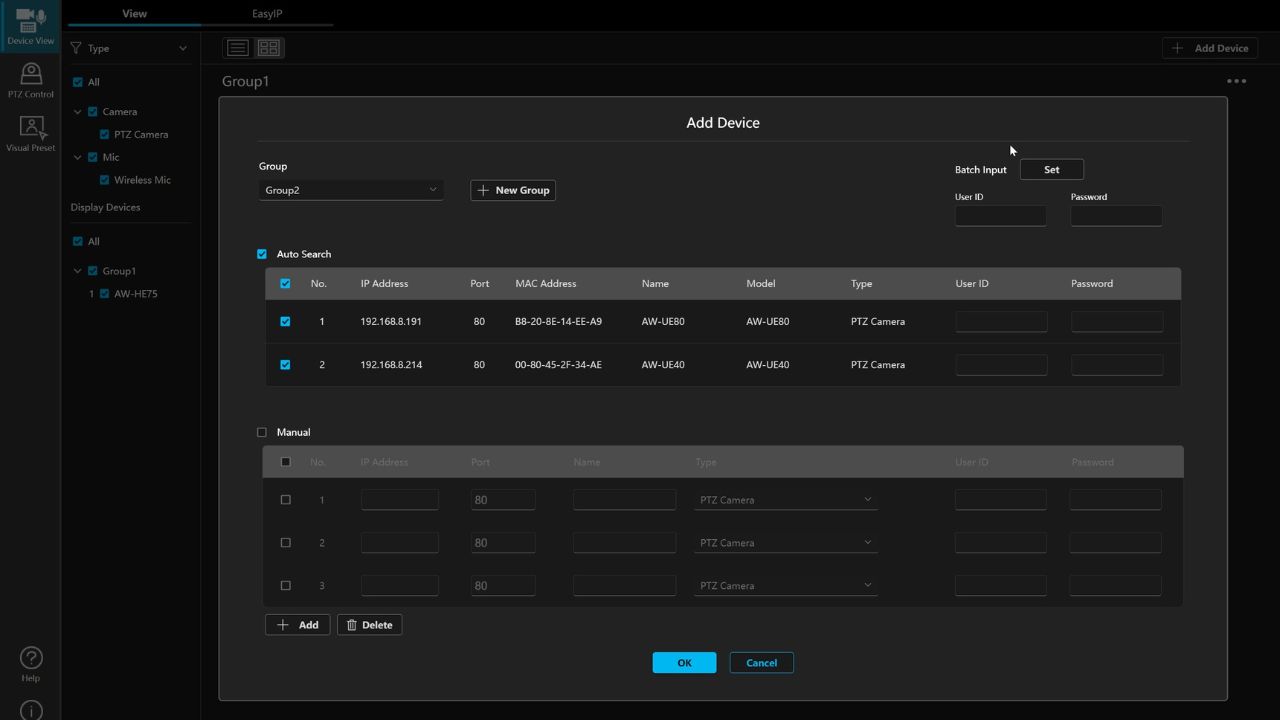Click the Add Device button in the toolbar
The height and width of the screenshot is (720, 1280).
(x=1210, y=48)
